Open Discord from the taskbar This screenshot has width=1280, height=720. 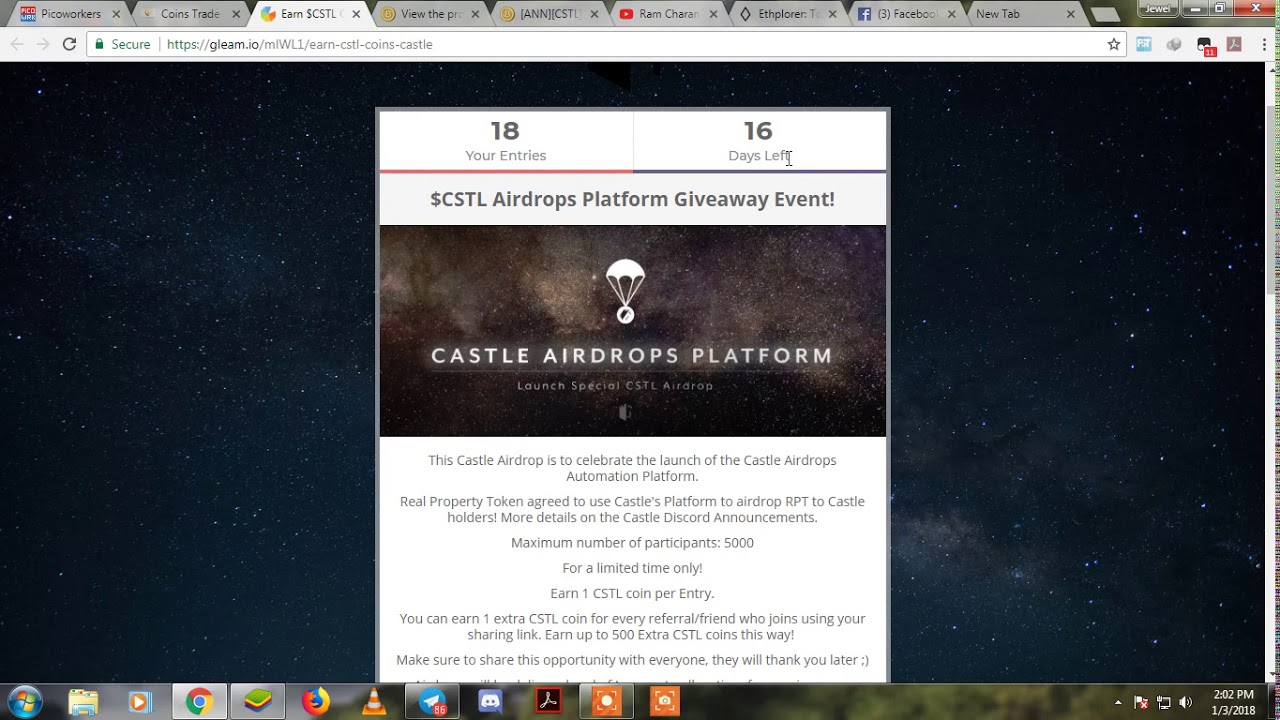pos(490,702)
